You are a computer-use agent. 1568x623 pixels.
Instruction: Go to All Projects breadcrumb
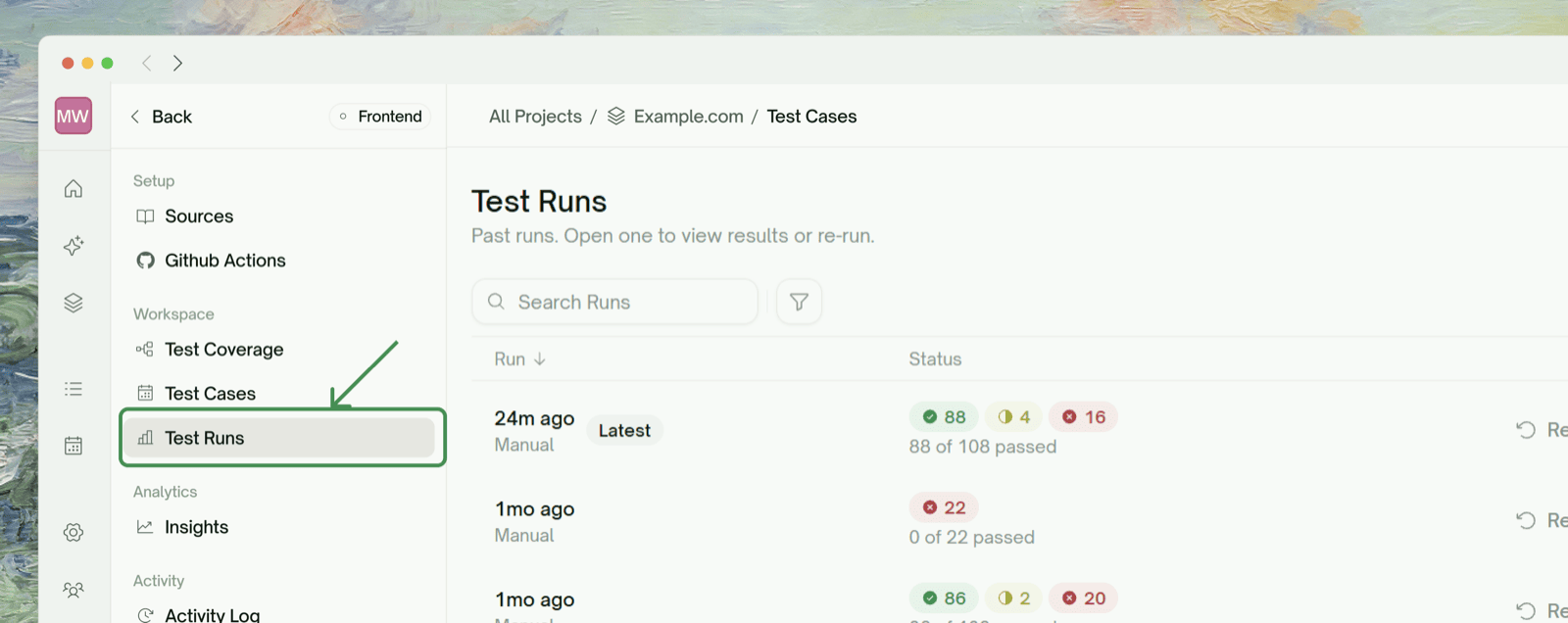pos(535,116)
